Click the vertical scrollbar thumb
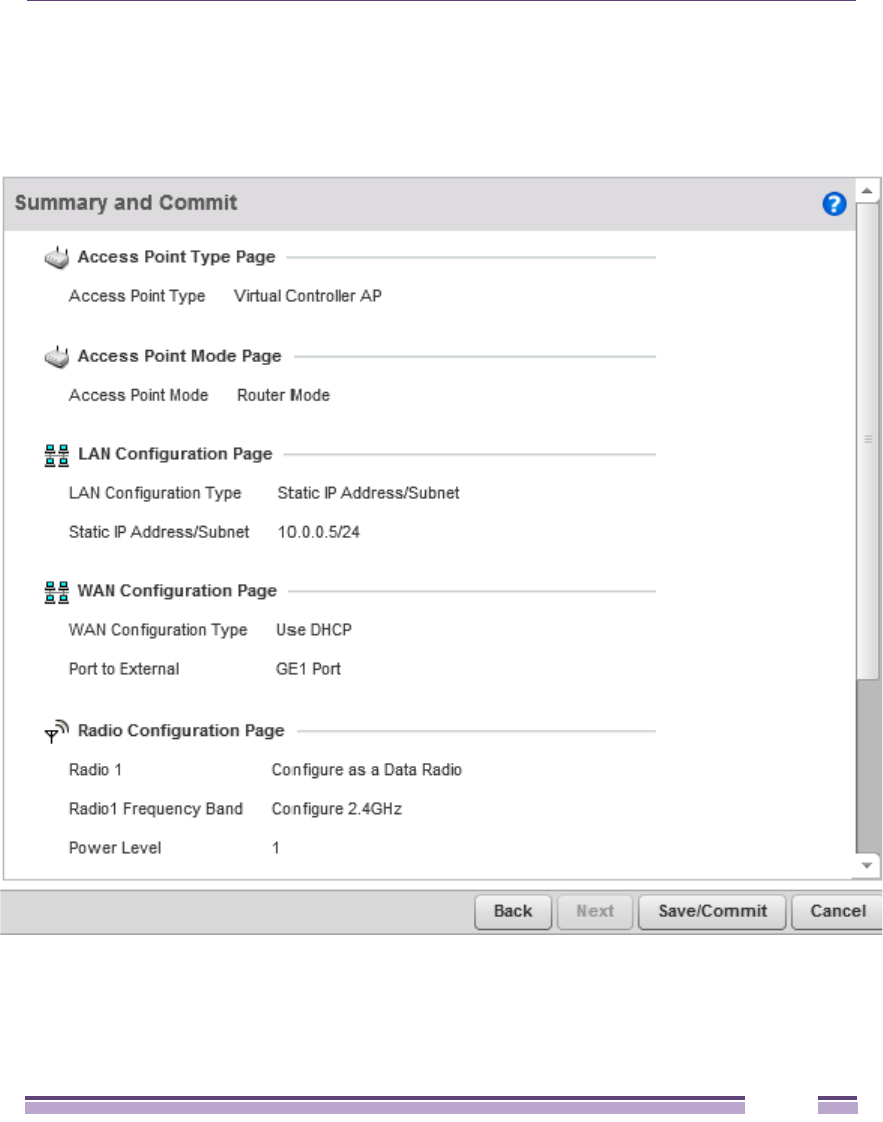883x1122 pixels. click(x=868, y=440)
